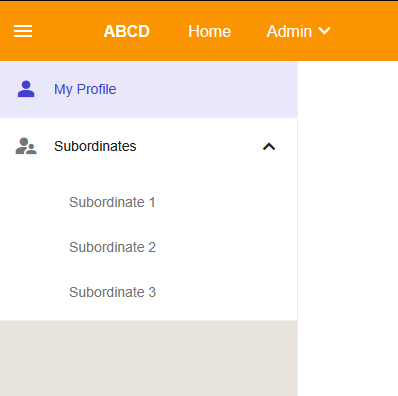This screenshot has width=398, height=396.
Task: Select the My Profile text label
Action: [85, 89]
